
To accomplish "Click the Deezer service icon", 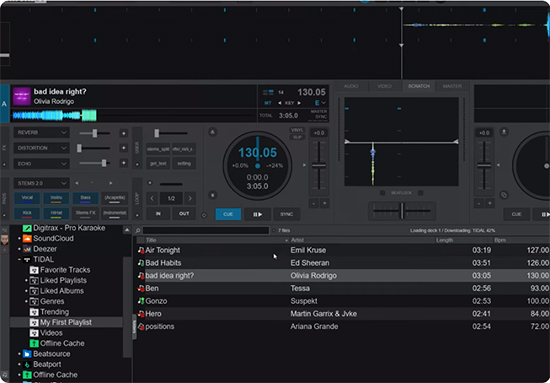I will (27, 249).
